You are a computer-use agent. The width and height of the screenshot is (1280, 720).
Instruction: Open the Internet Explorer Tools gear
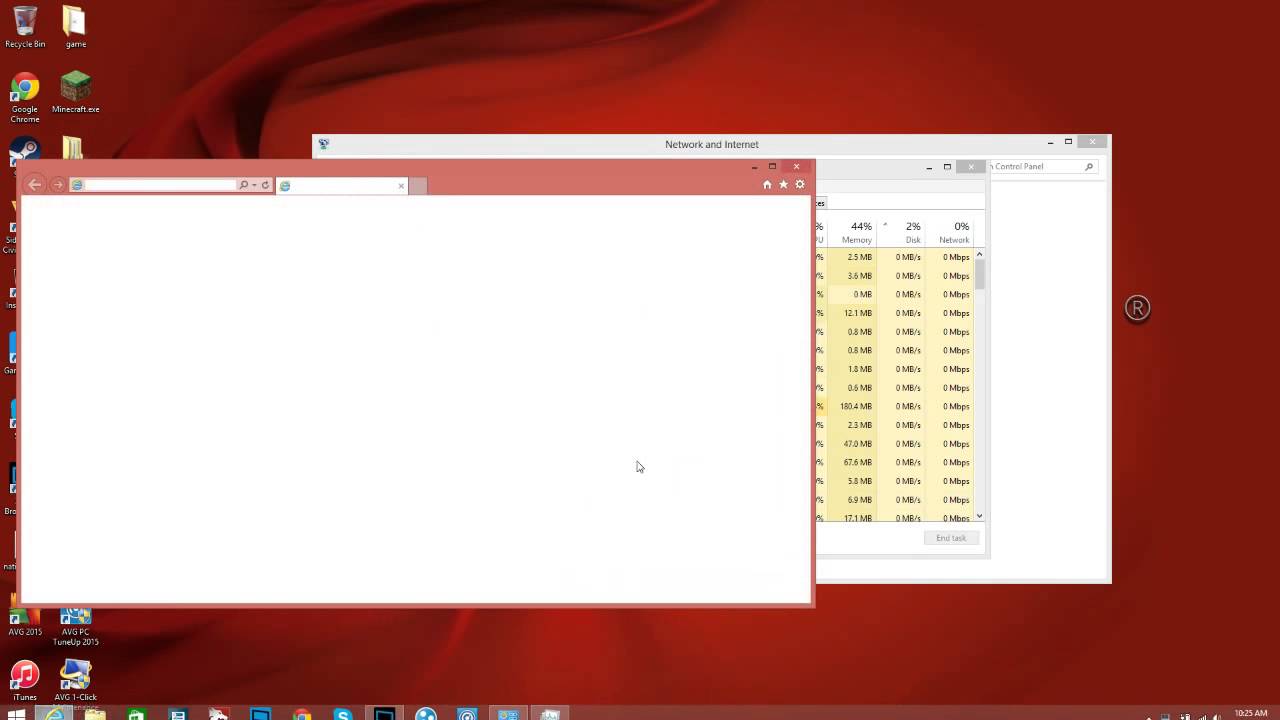pos(799,184)
